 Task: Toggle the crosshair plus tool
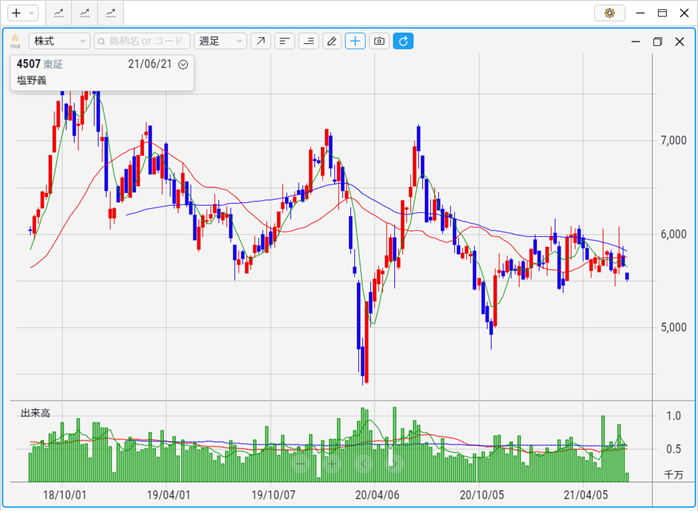(x=355, y=41)
